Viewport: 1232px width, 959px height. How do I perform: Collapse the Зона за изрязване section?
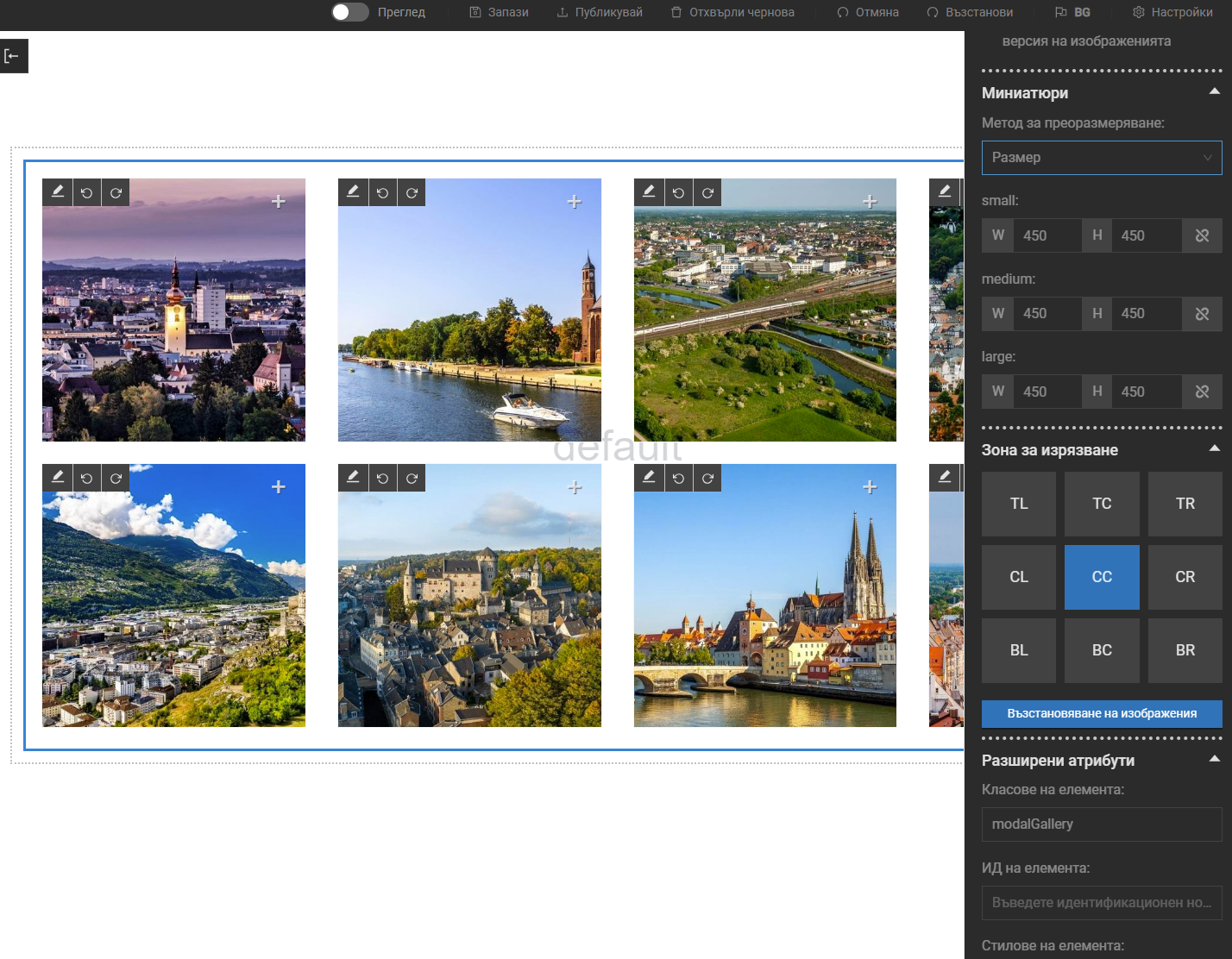click(x=1214, y=449)
